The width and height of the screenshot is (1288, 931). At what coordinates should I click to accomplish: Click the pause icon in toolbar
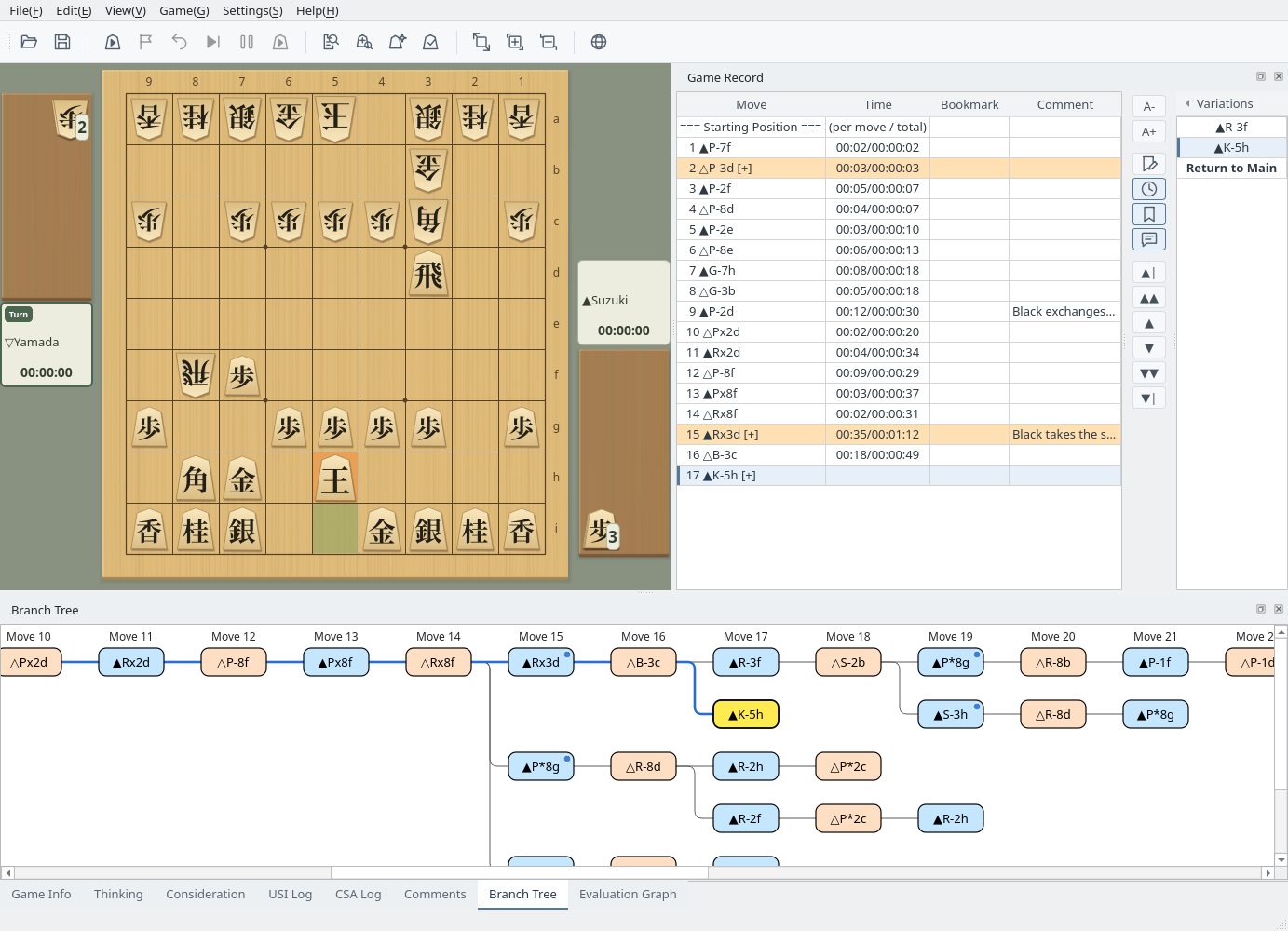coord(247,42)
